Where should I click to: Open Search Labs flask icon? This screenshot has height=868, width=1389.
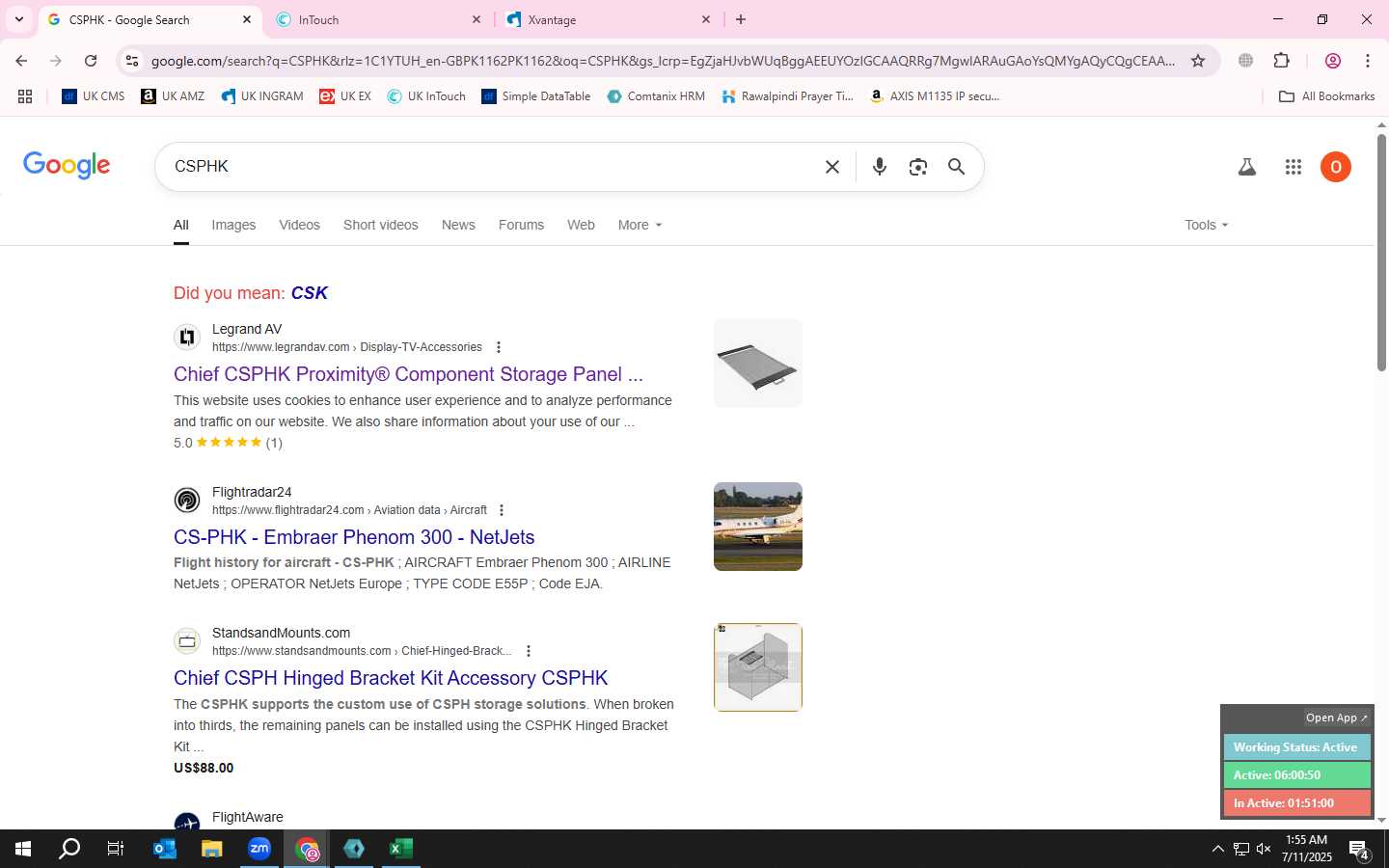point(1247,167)
